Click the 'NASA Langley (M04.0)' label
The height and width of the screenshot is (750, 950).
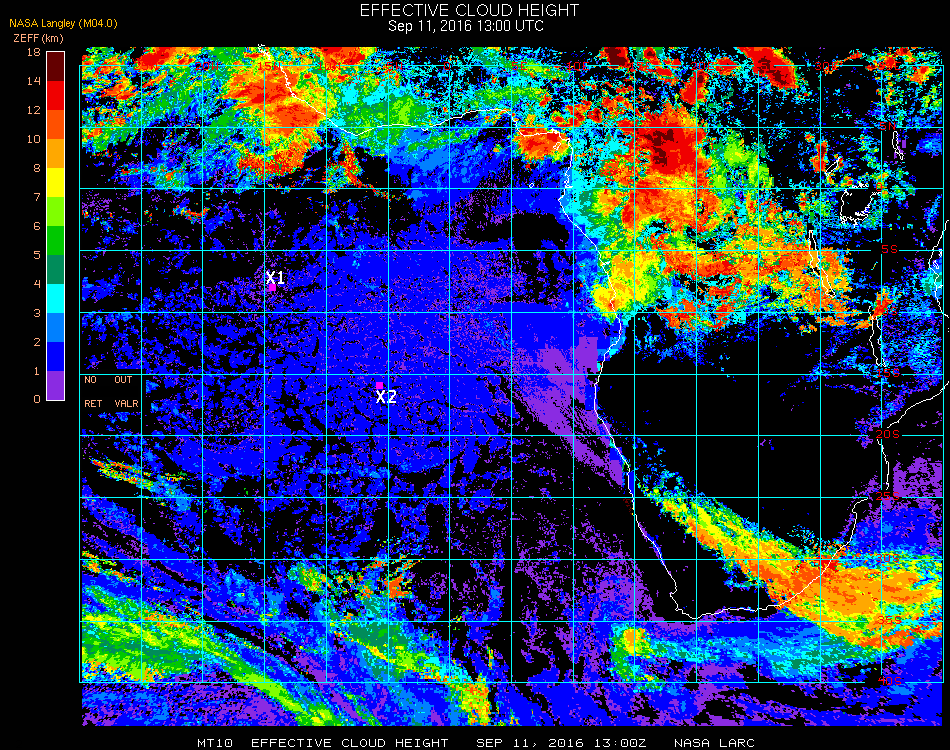pyautogui.click(x=63, y=23)
